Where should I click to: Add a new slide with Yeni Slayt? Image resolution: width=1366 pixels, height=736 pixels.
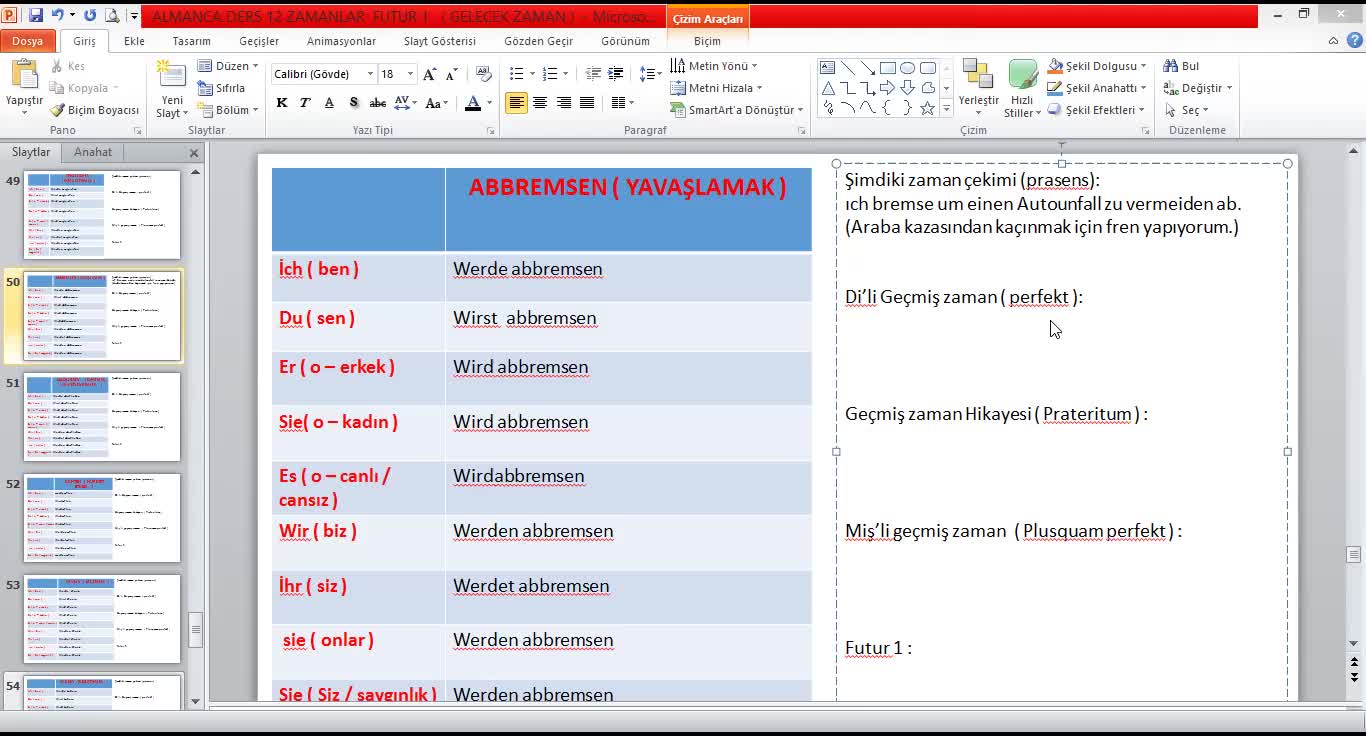coord(172,89)
